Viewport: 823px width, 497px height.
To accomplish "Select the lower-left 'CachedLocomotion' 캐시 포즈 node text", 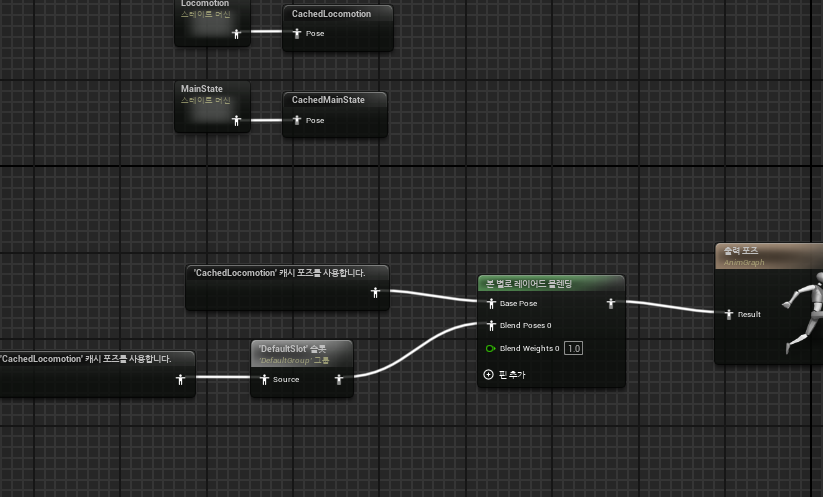I will [x=86, y=359].
